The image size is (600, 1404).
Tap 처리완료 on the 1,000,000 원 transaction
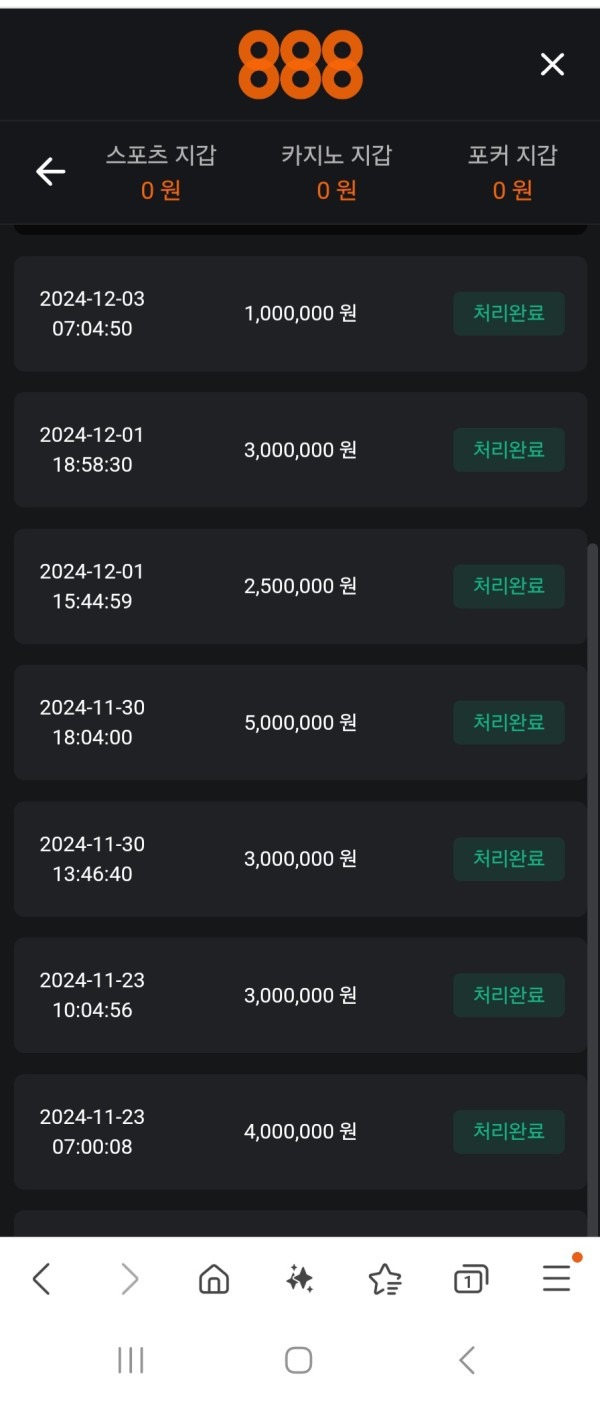508,312
